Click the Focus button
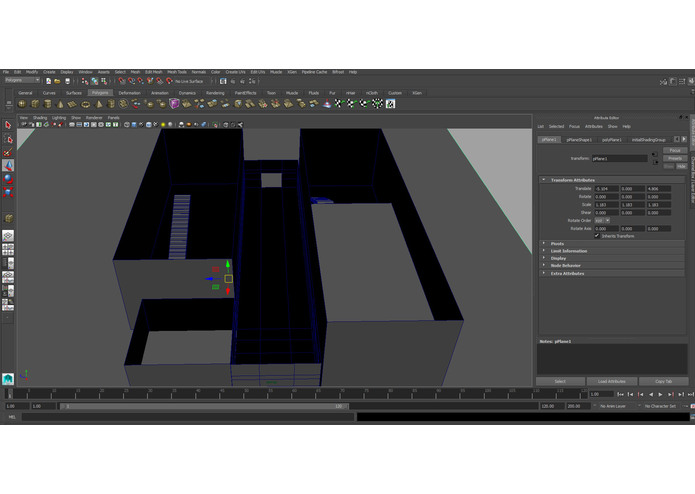This screenshot has width=695, height=494. 675,151
